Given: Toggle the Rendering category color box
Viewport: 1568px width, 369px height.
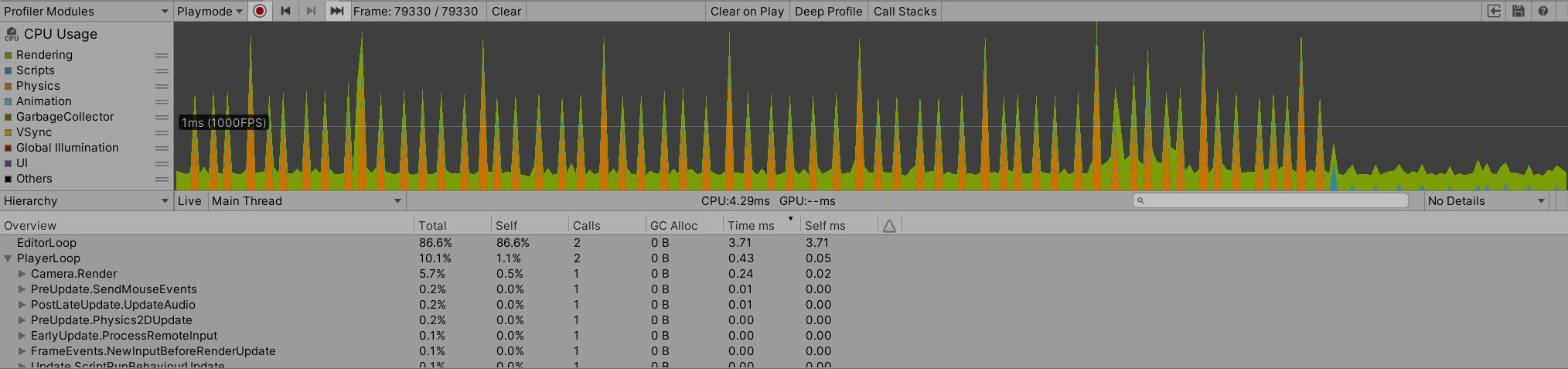Looking at the screenshot, I should (x=8, y=55).
